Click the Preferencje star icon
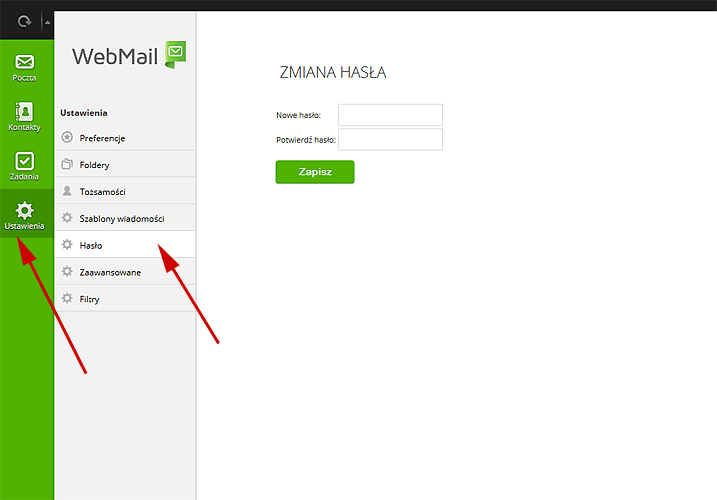The height and width of the screenshot is (500, 717). [67, 137]
